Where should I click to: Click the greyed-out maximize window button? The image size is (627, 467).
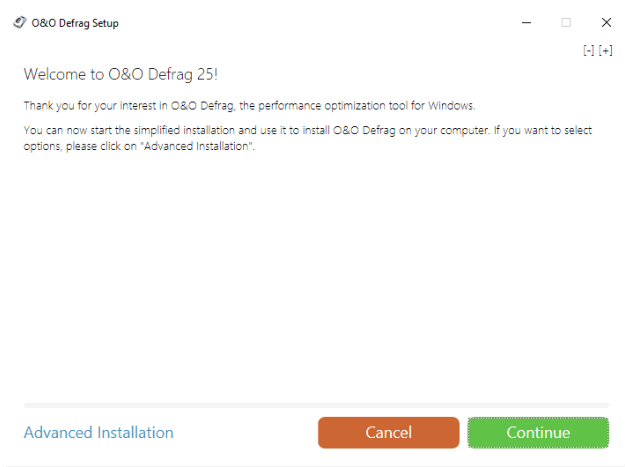click(566, 23)
